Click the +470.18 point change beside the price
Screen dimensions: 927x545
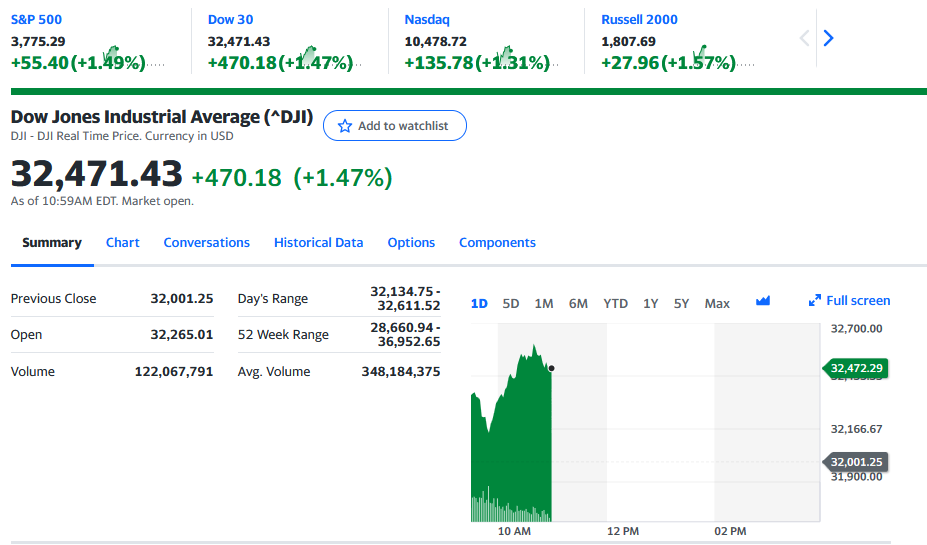pos(236,177)
